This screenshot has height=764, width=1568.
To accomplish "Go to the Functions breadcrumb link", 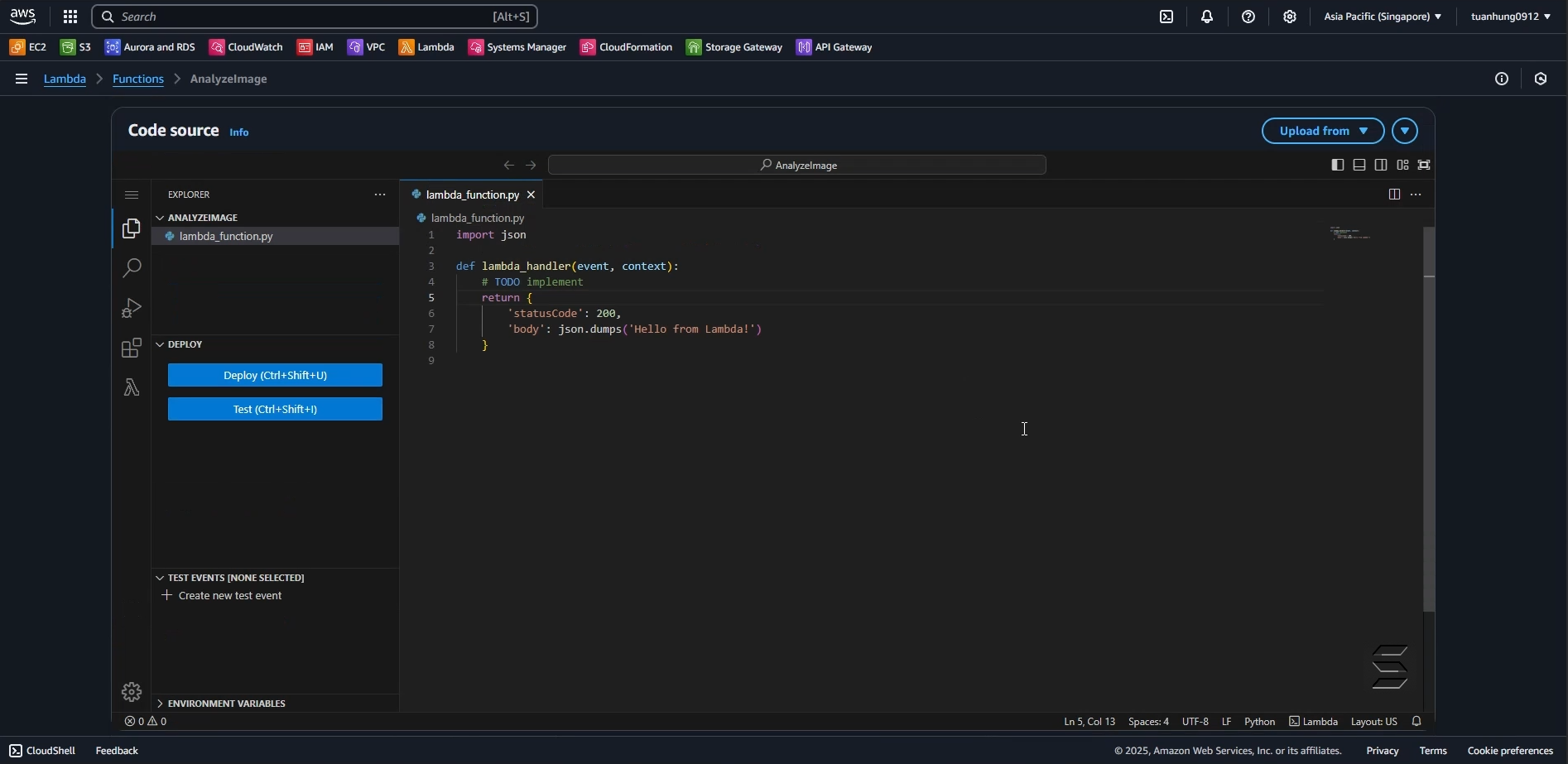I will click(x=138, y=79).
